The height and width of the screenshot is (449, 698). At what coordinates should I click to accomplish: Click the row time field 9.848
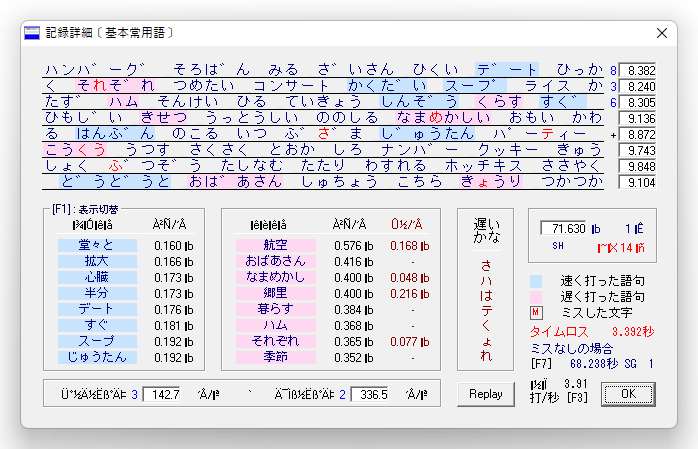(x=637, y=166)
